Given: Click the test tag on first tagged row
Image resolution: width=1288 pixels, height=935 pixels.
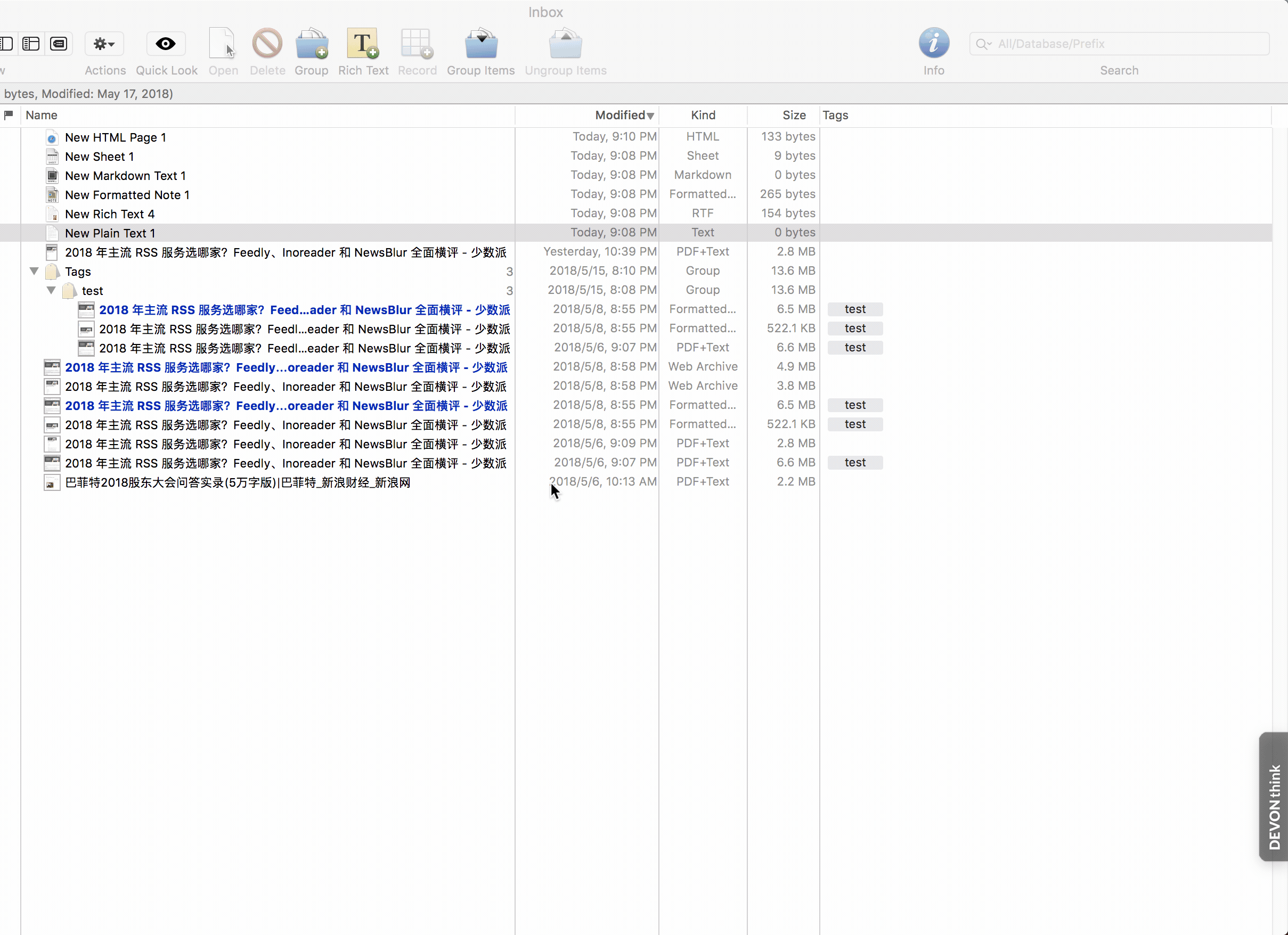Looking at the screenshot, I should tap(855, 309).
